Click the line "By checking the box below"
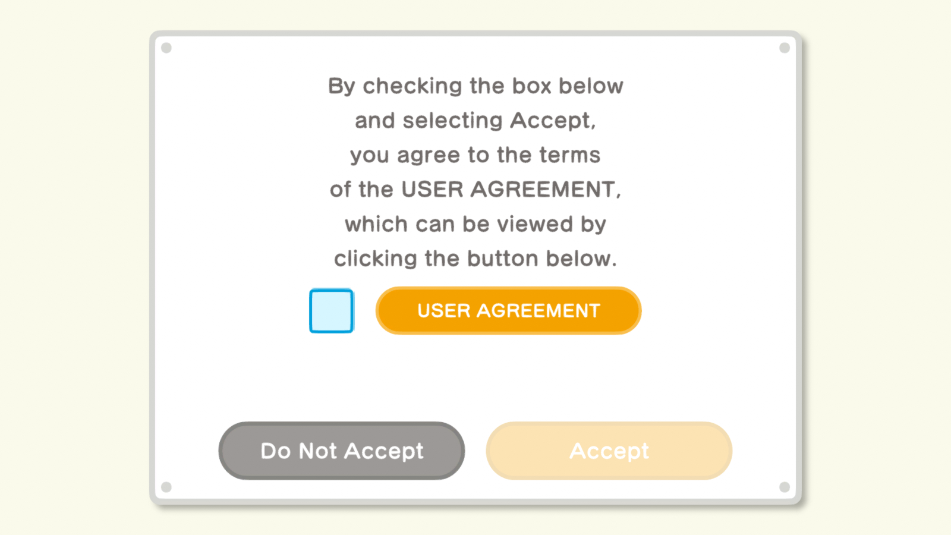 tap(475, 86)
